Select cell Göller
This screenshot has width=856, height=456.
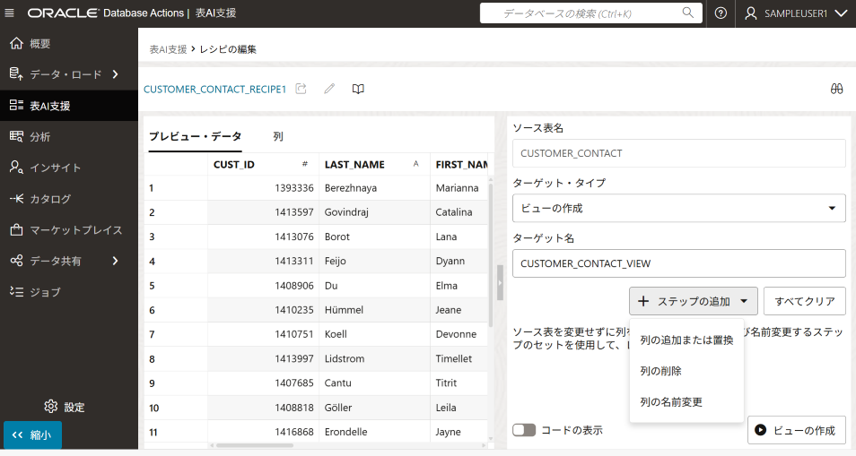[374, 408]
